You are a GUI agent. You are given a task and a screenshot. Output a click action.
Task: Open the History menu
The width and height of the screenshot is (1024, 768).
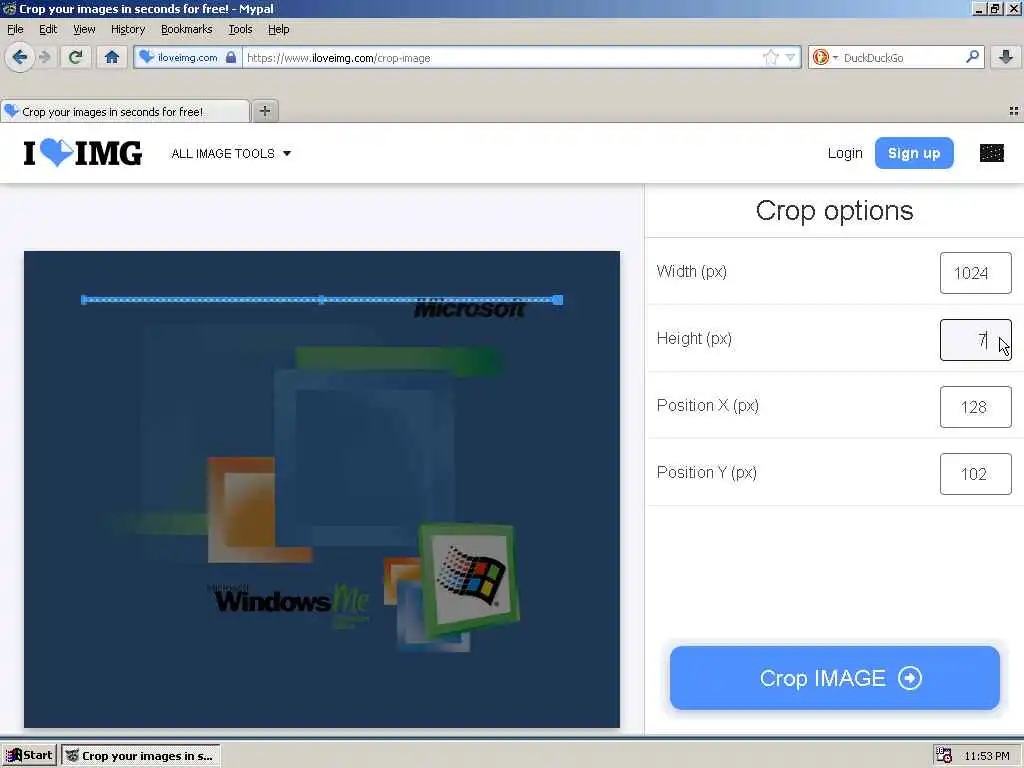128,29
